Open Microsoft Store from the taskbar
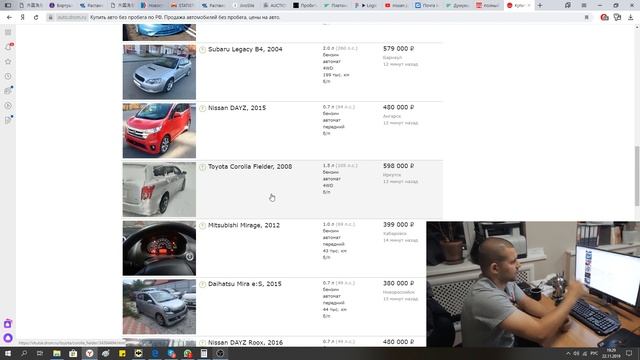This screenshot has width=640, height=360. coord(73,353)
